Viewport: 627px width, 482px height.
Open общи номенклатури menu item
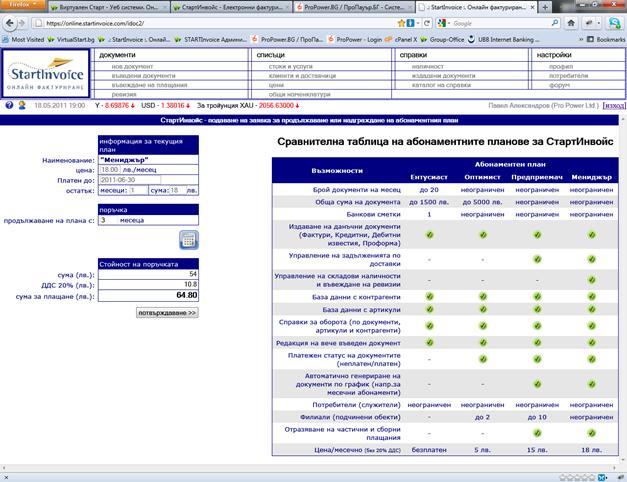pyautogui.click(x=300, y=94)
